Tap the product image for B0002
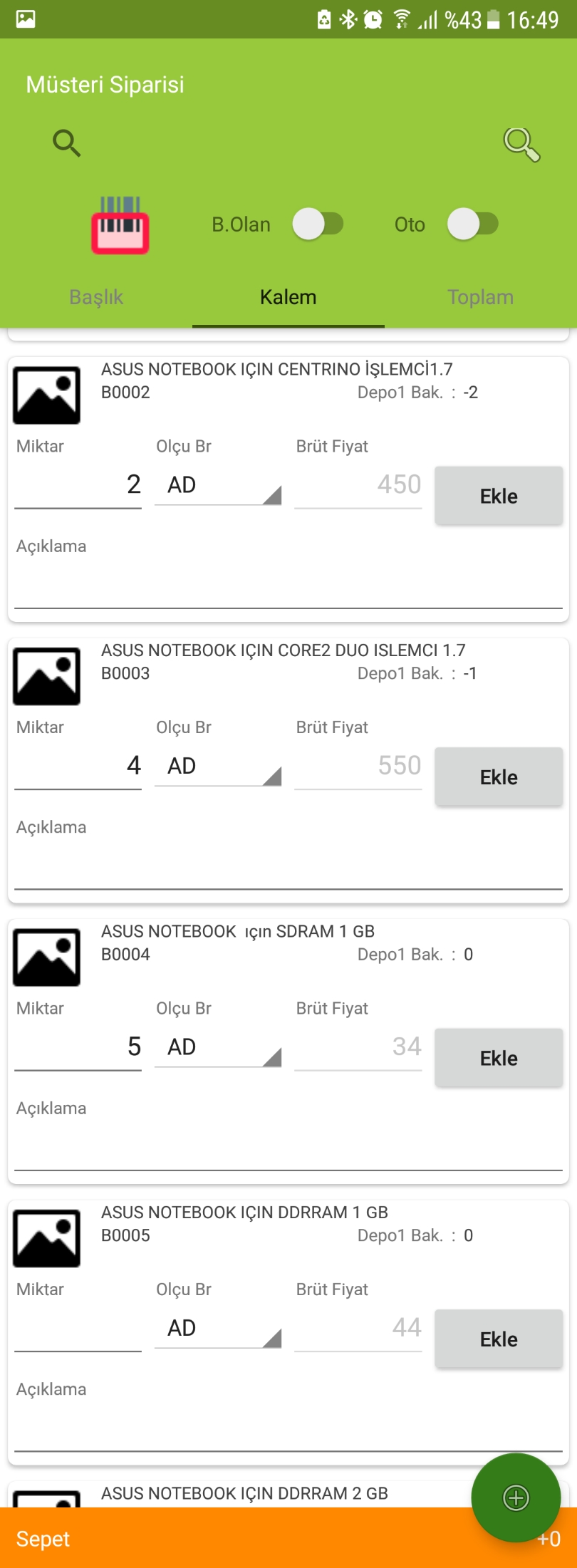This screenshot has height=1568, width=577. [x=47, y=395]
